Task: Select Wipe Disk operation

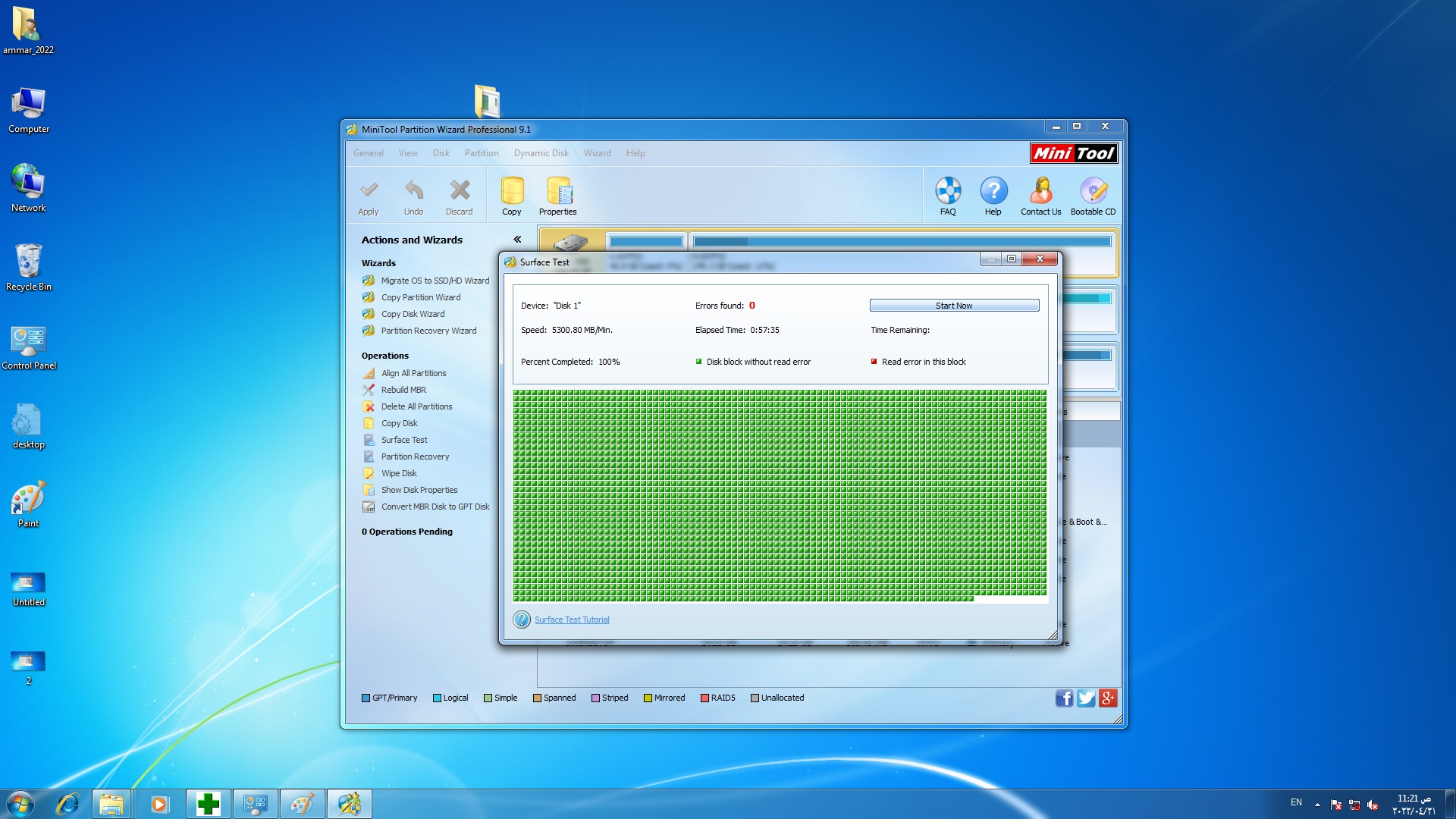Action: [391, 473]
